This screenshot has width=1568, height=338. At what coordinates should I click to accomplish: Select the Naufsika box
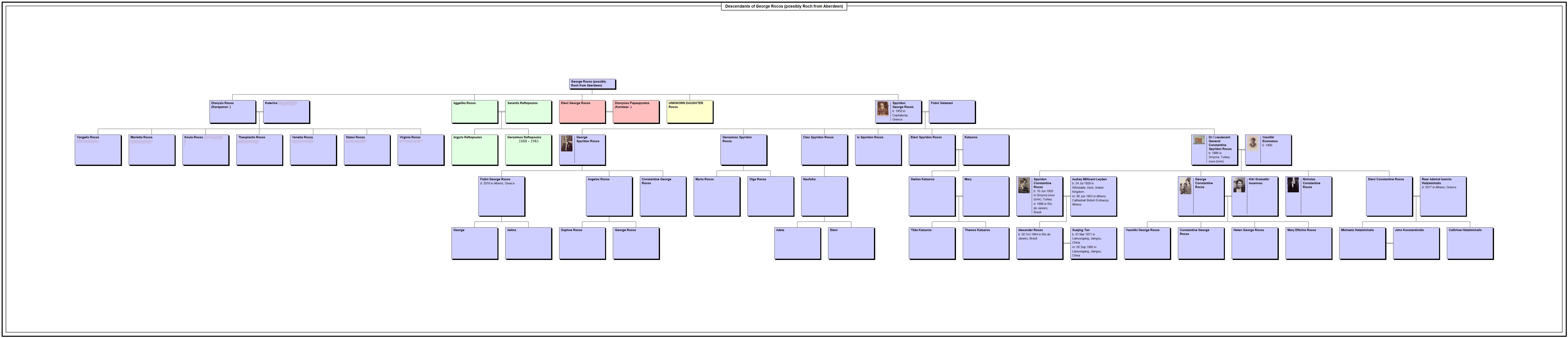coord(824,196)
